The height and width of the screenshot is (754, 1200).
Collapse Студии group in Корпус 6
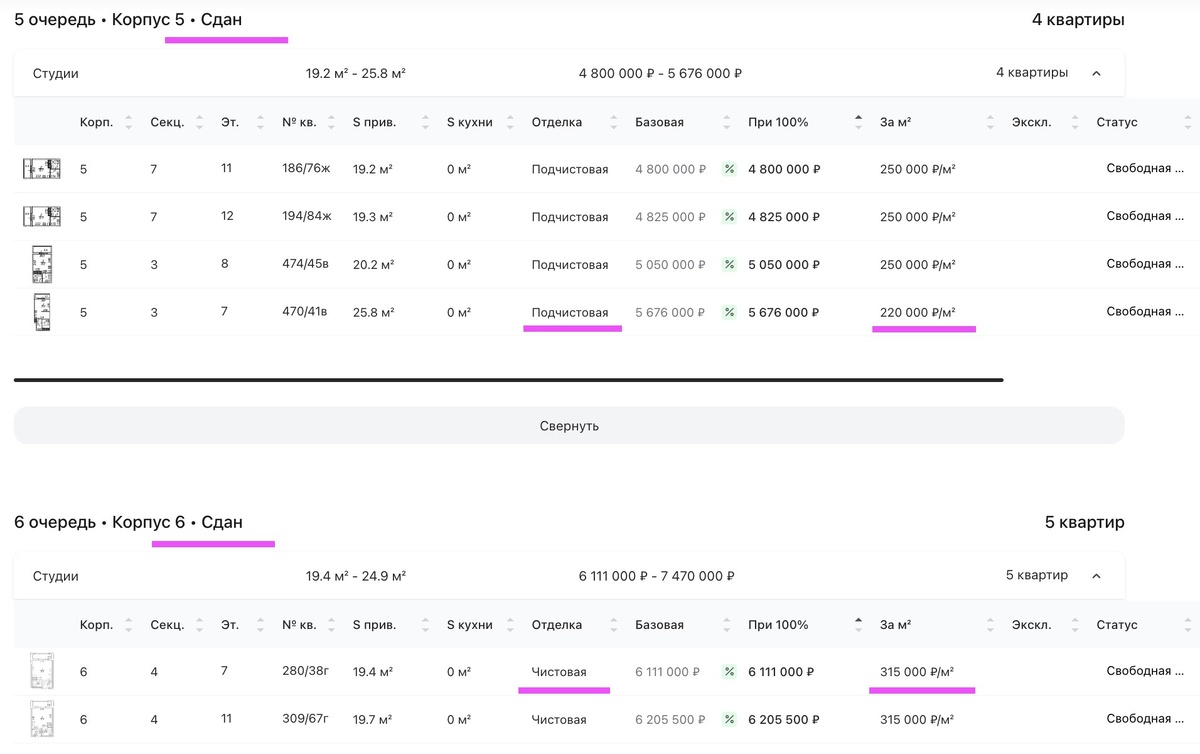(x=1096, y=576)
